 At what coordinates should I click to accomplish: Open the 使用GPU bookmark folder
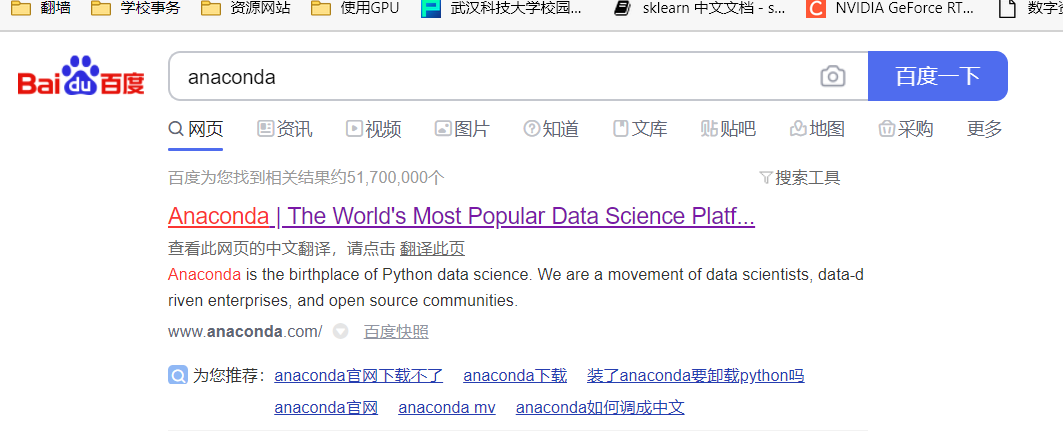355,9
